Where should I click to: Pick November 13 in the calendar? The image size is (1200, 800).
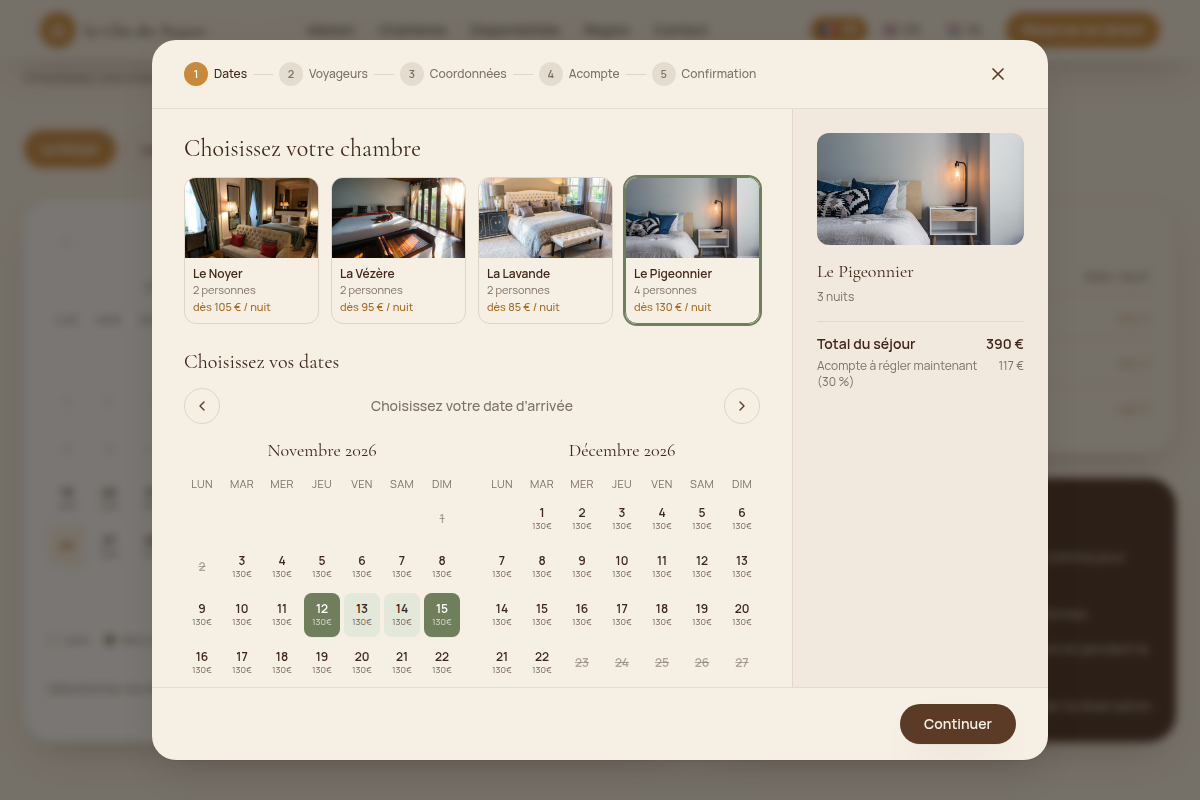tap(362, 614)
